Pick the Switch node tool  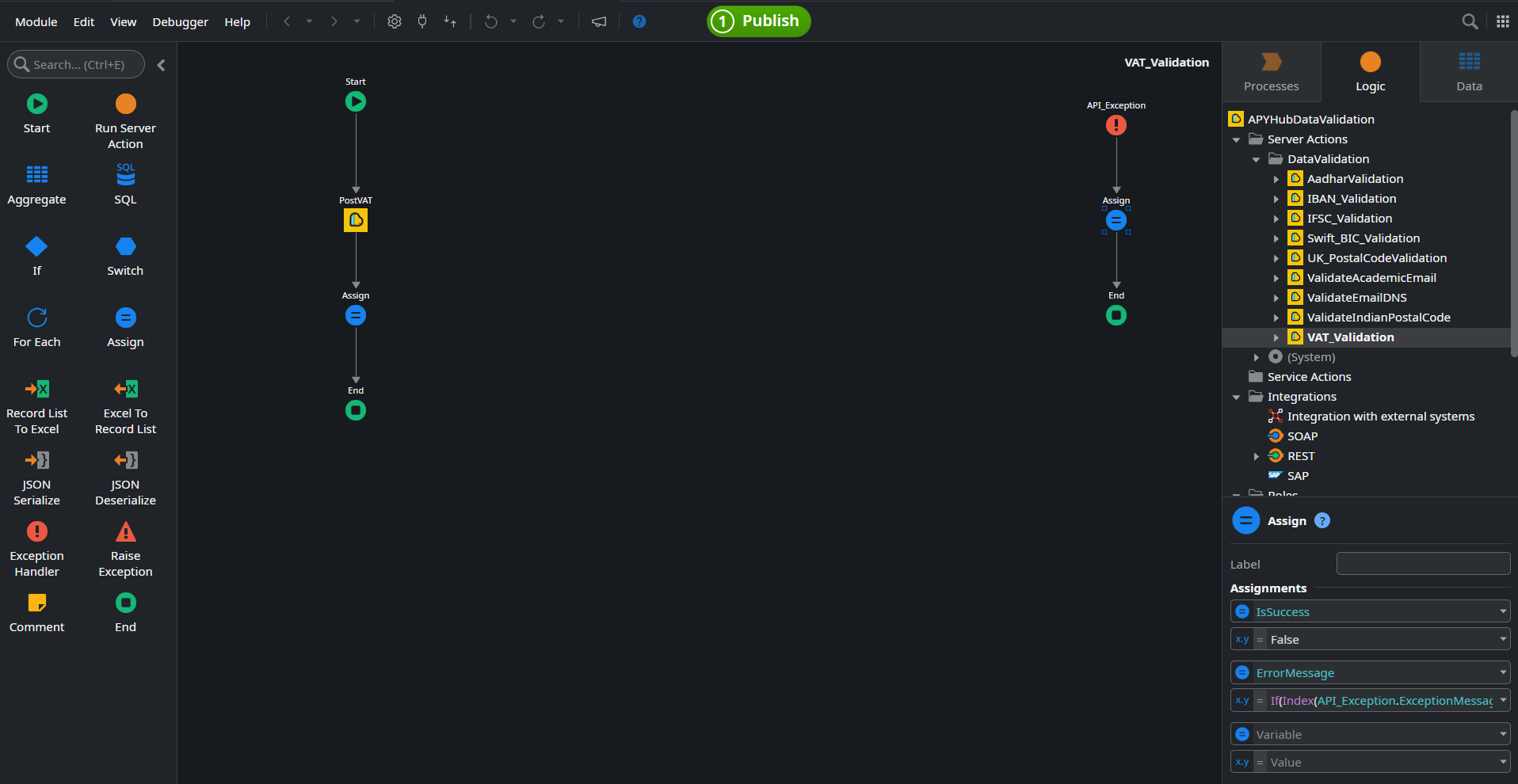click(x=125, y=257)
